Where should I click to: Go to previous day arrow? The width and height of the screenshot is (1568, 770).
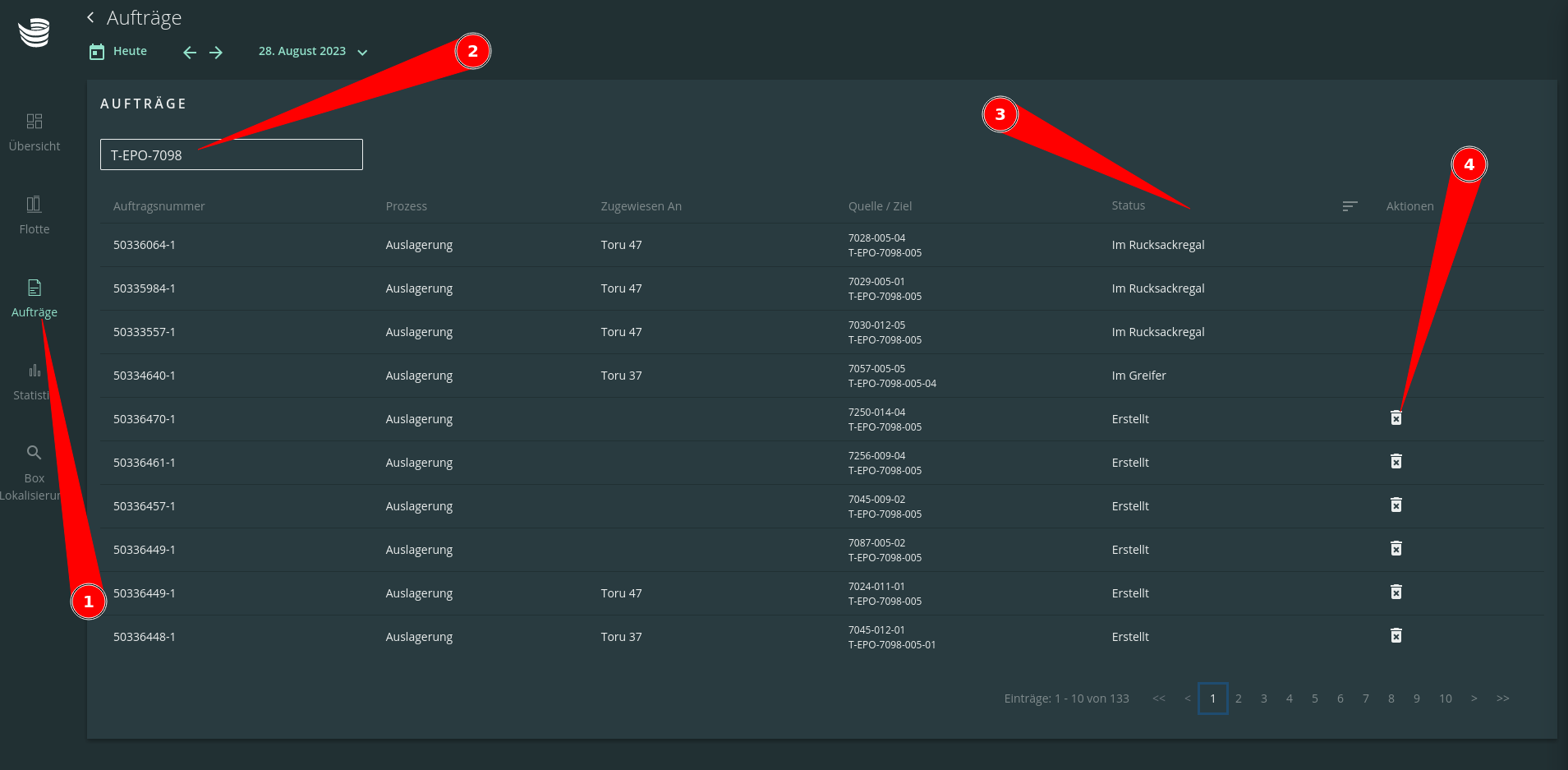tap(190, 53)
